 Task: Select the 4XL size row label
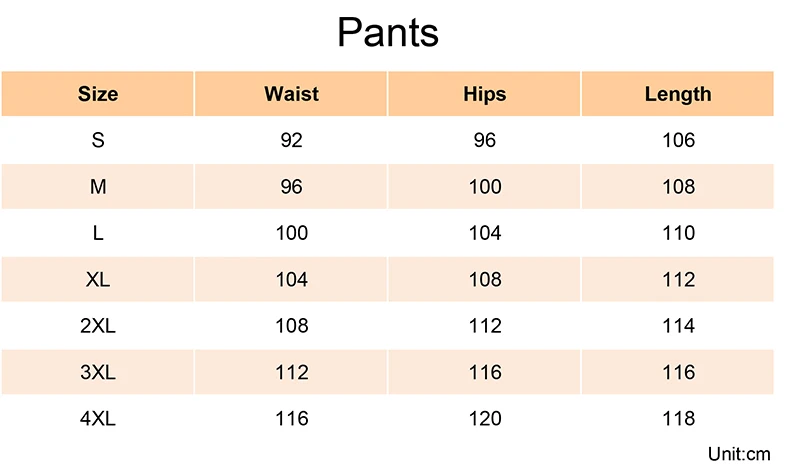coord(98,418)
